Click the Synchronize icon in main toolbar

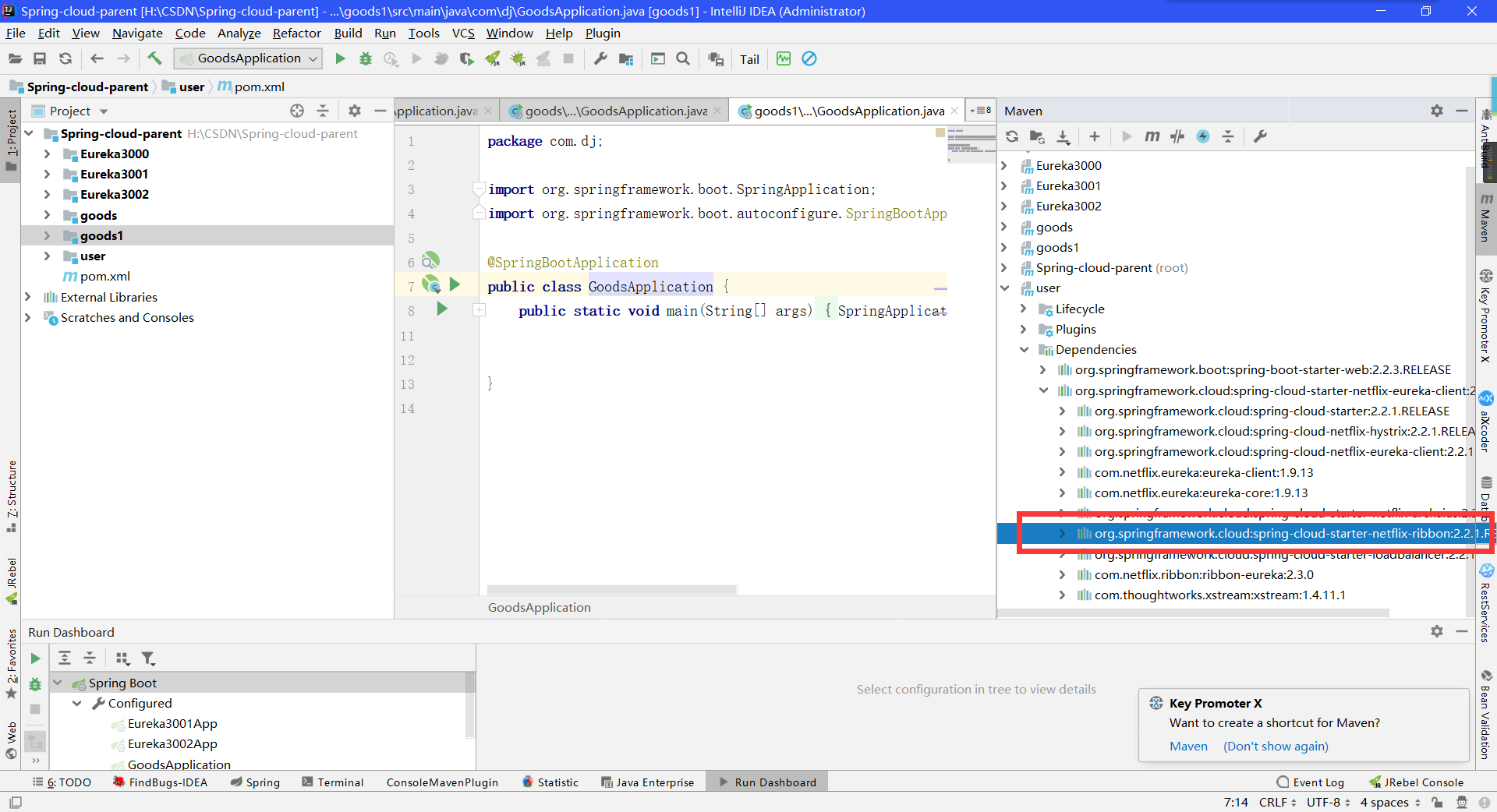pos(65,58)
